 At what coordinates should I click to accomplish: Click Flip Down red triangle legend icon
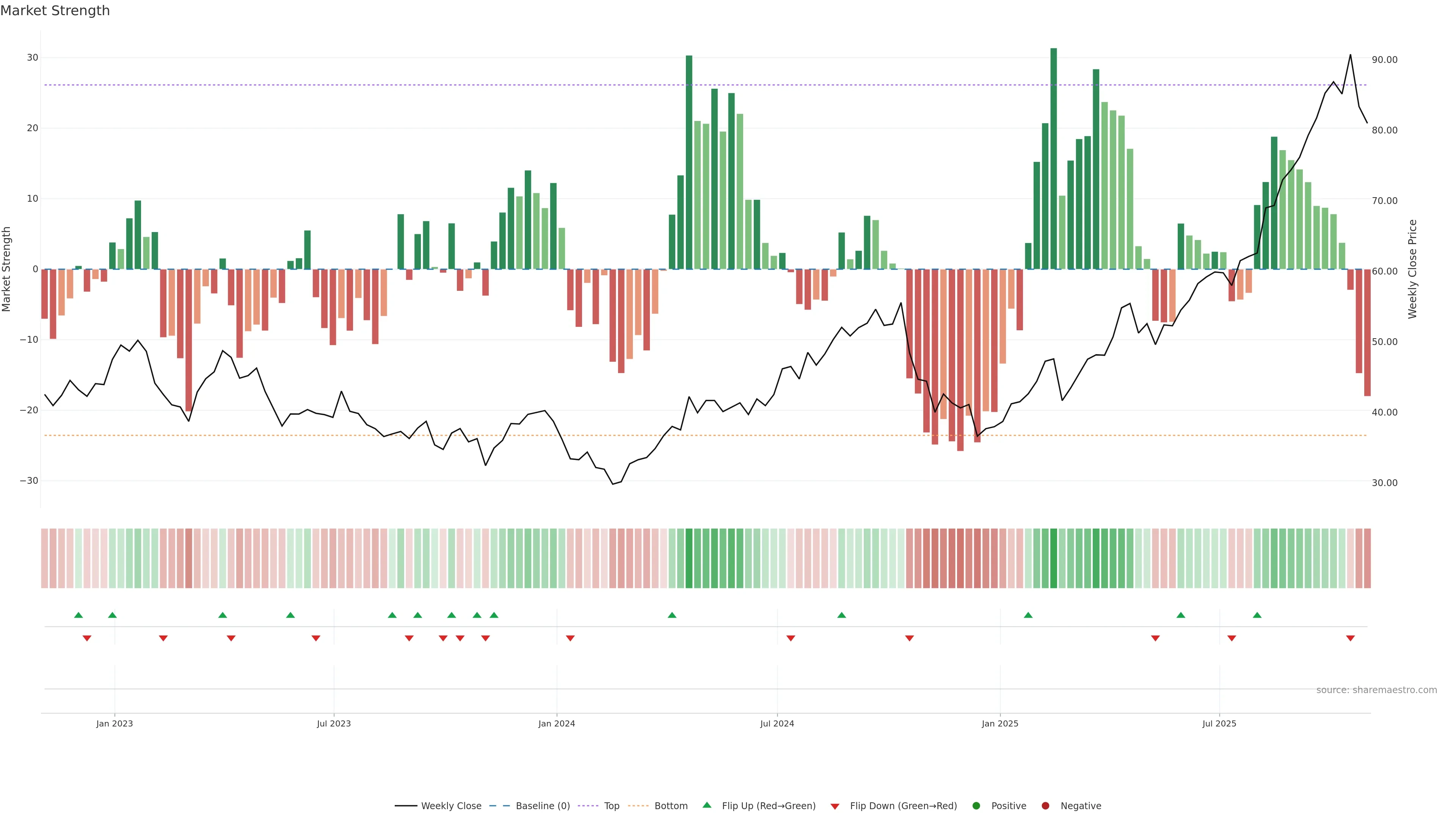[x=835, y=806]
